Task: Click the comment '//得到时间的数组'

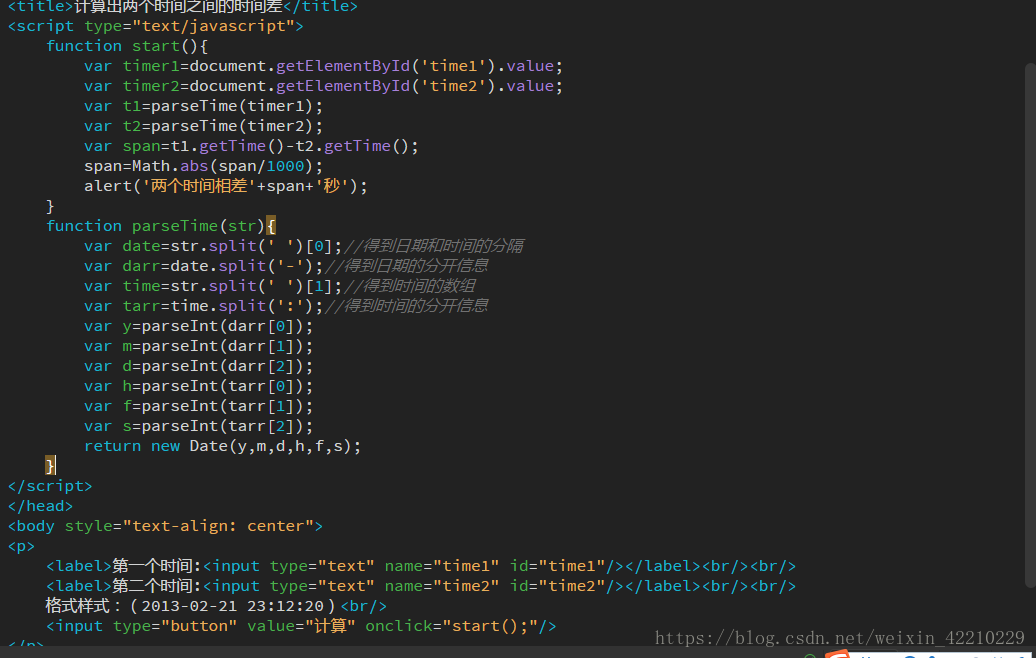Action: (x=410, y=286)
